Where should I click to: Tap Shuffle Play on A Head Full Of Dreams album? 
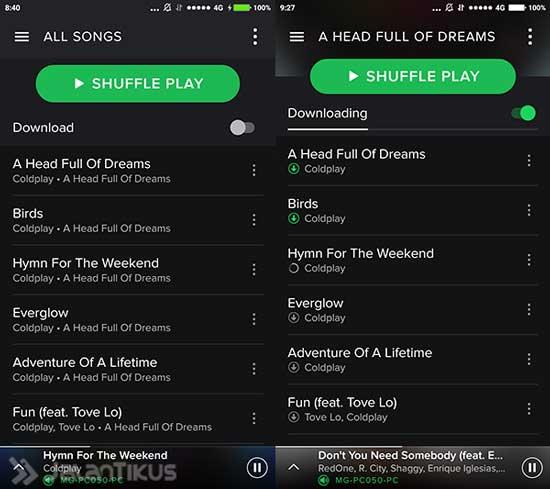(x=413, y=76)
